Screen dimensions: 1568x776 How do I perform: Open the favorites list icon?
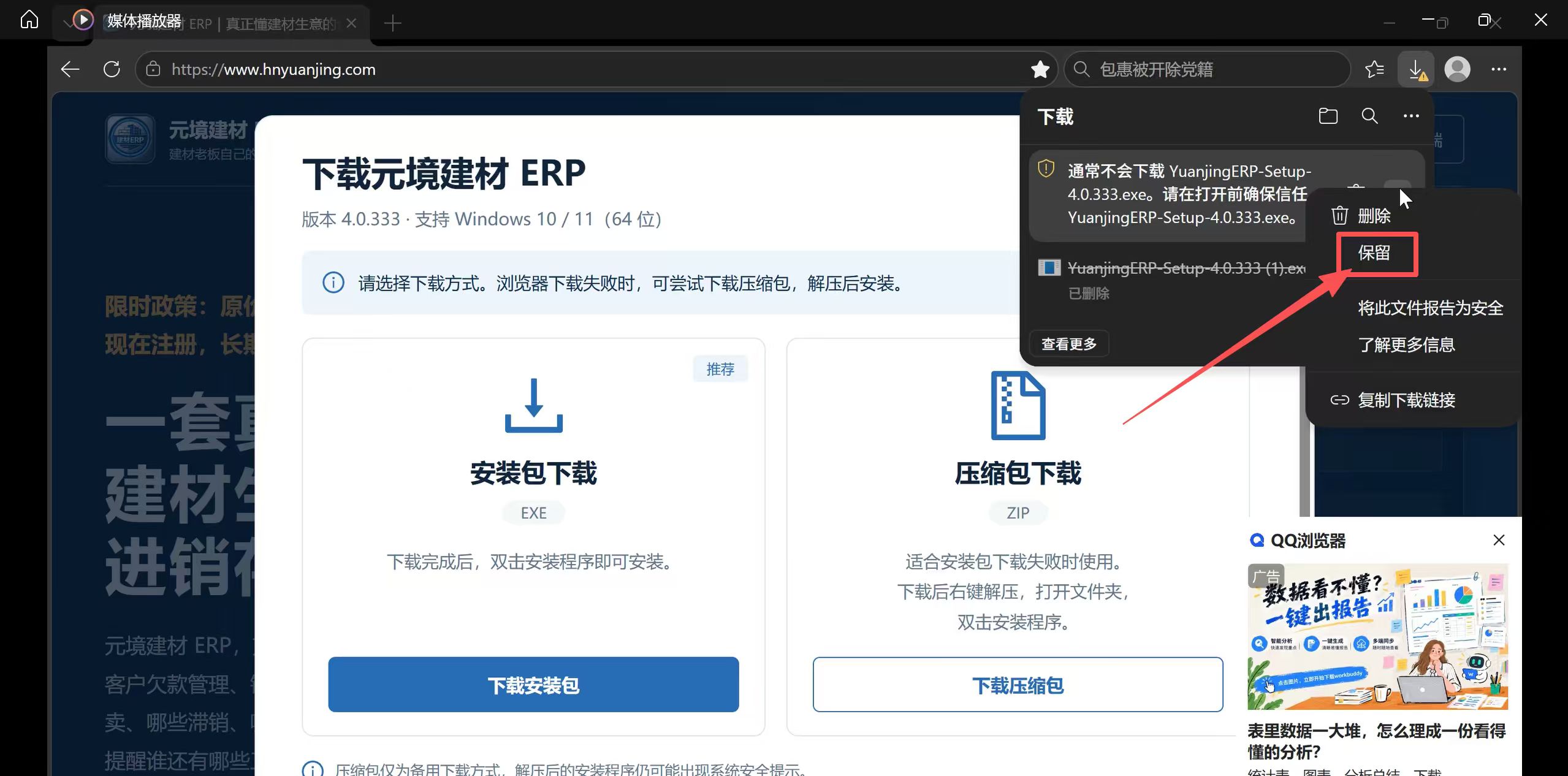[1374, 69]
